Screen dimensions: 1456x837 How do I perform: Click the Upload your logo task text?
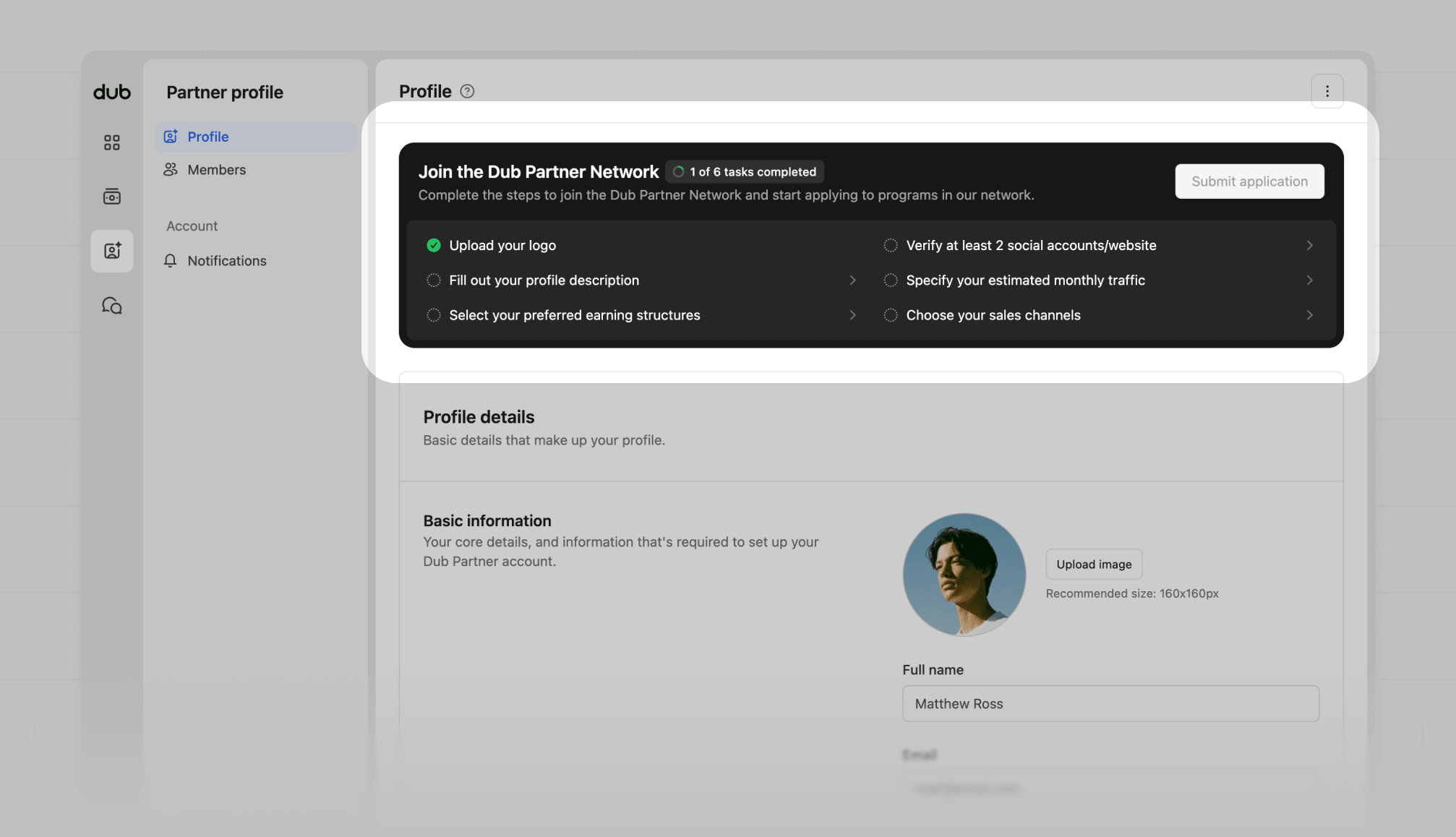[502, 246]
